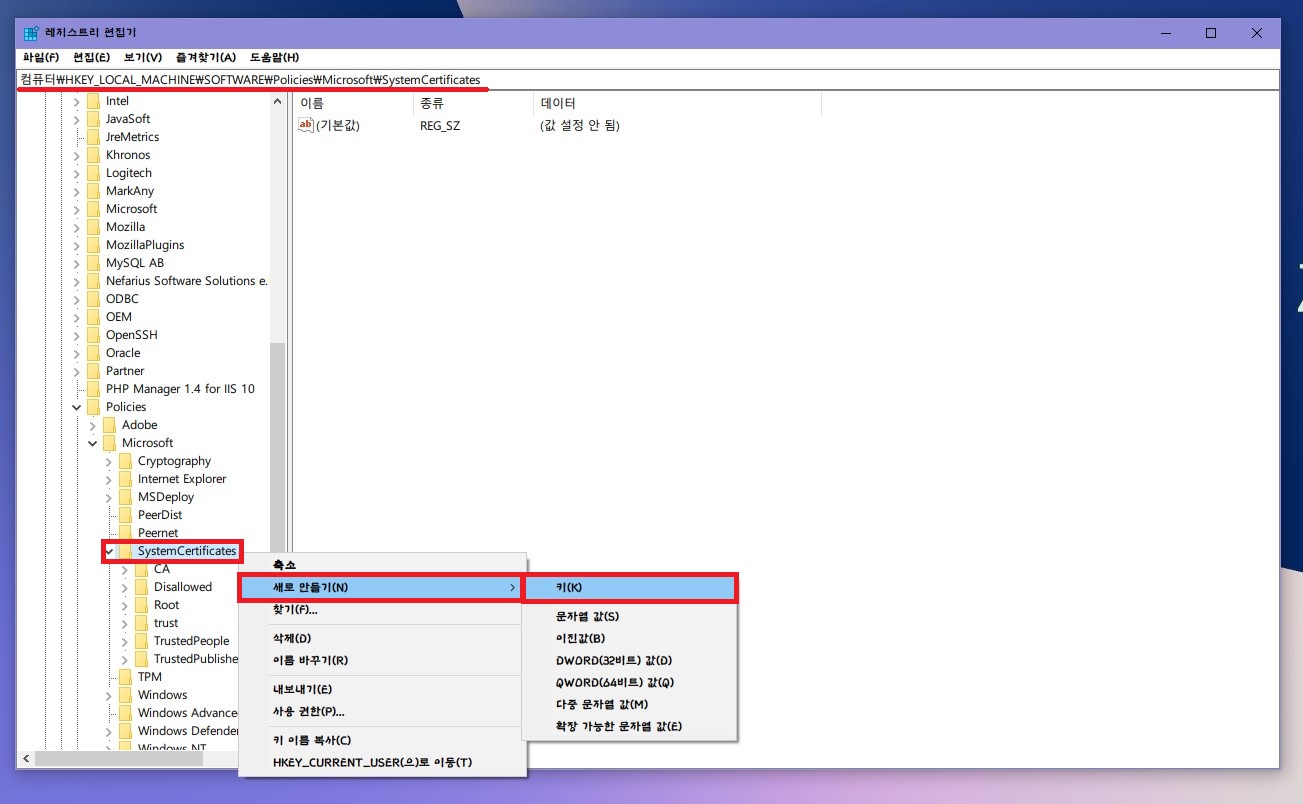
Task: Select the PeerDist folder icon
Action: [125, 515]
